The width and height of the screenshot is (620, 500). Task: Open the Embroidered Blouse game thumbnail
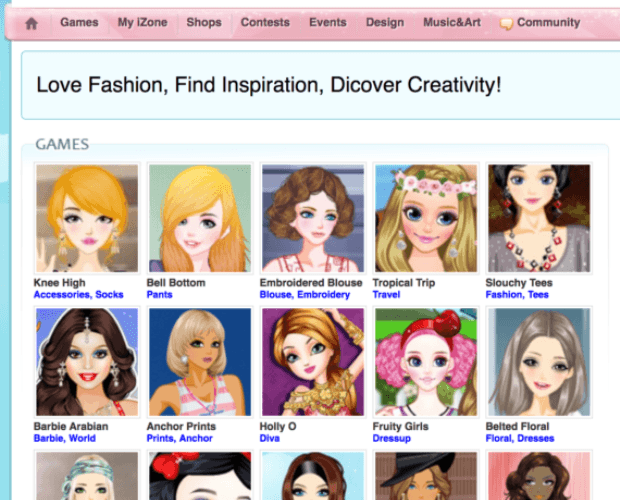pyautogui.click(x=313, y=218)
